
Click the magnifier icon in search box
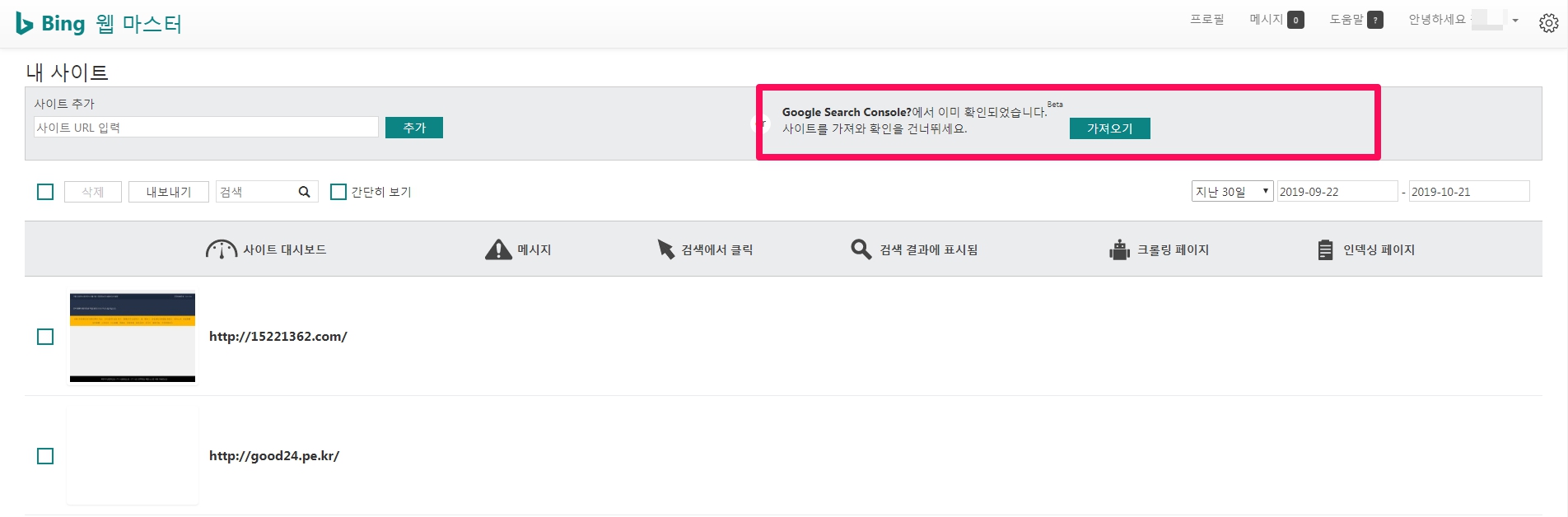tap(304, 192)
